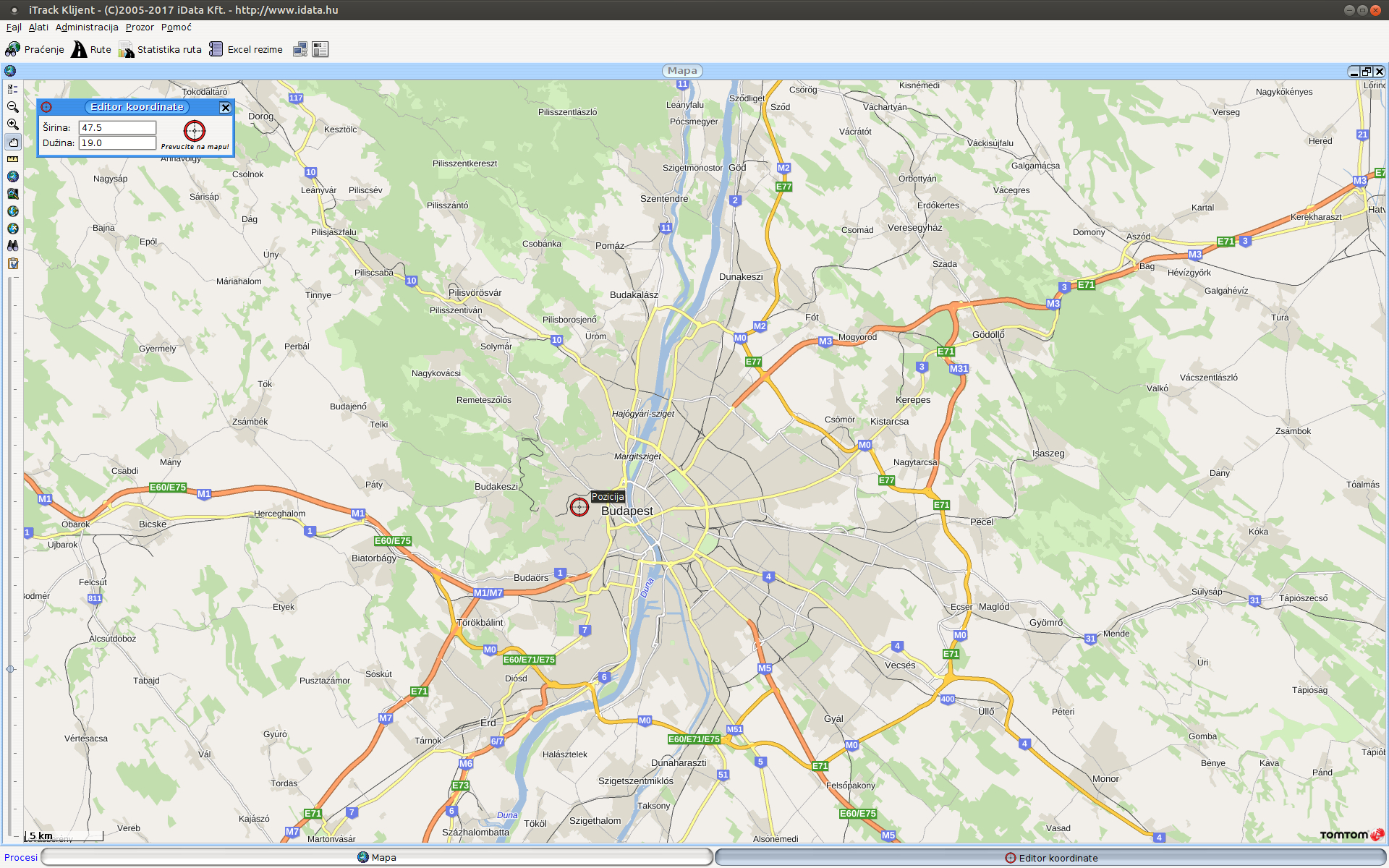This screenshot has height=868, width=1389.
Task: Click the Širina latitude input field
Action: (x=117, y=127)
